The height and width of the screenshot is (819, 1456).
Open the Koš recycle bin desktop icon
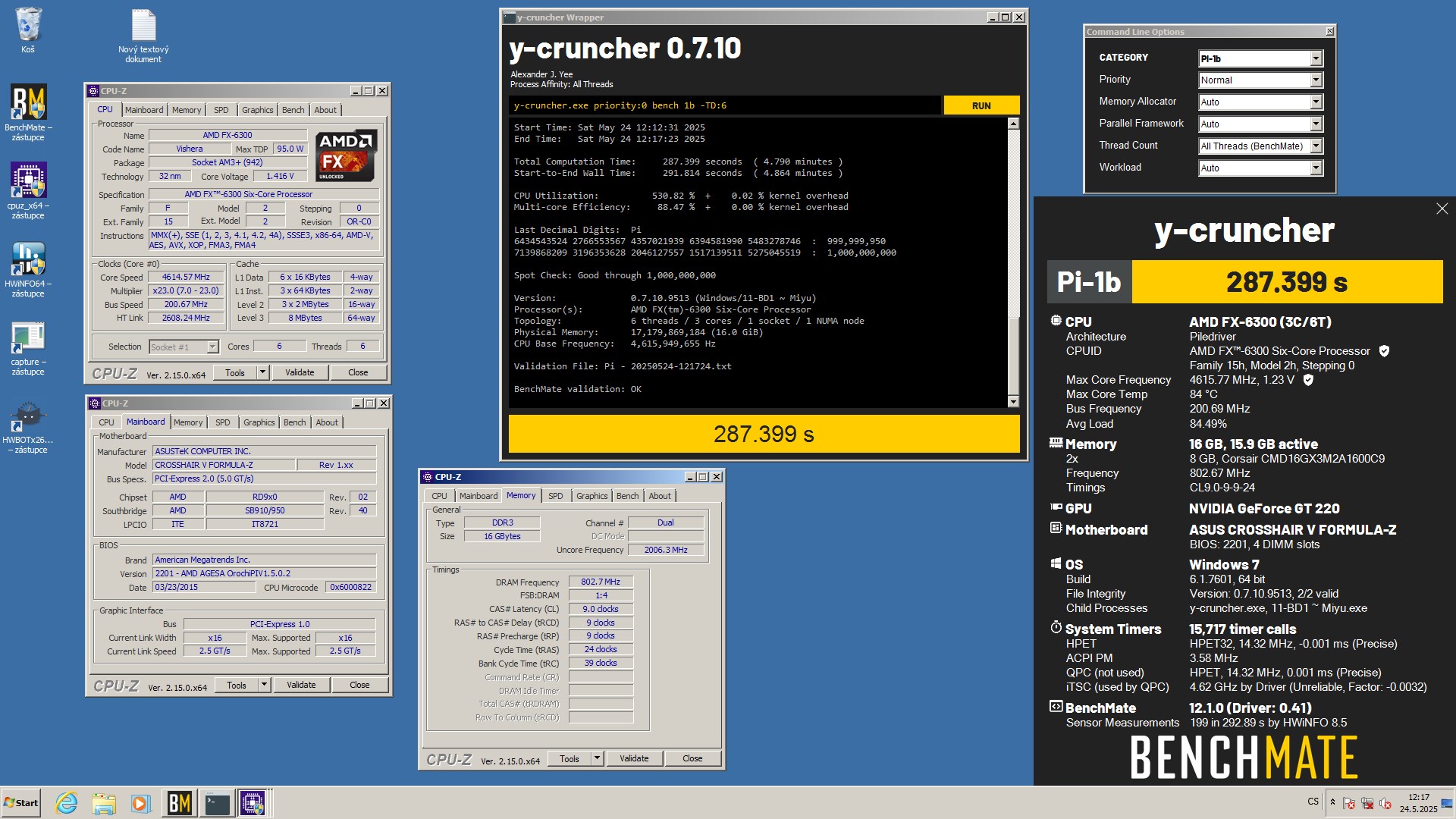point(28,30)
